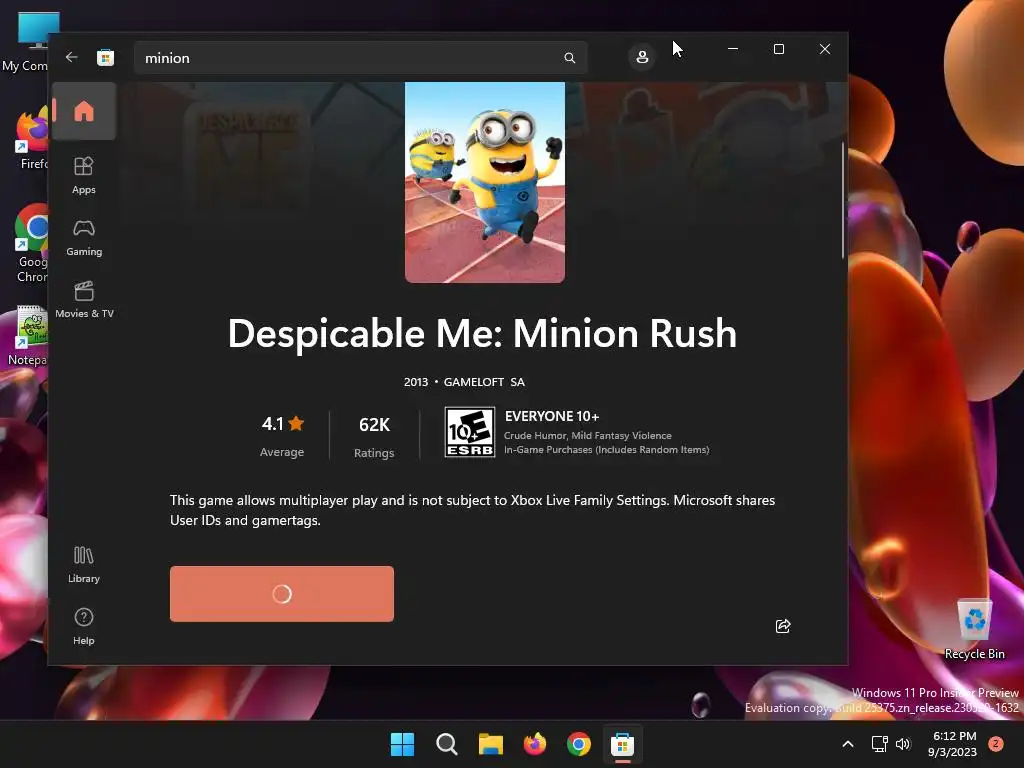Viewport: 1024px width, 768px height.
Task: Open the clock showing 6:12 PM
Action: point(952,744)
